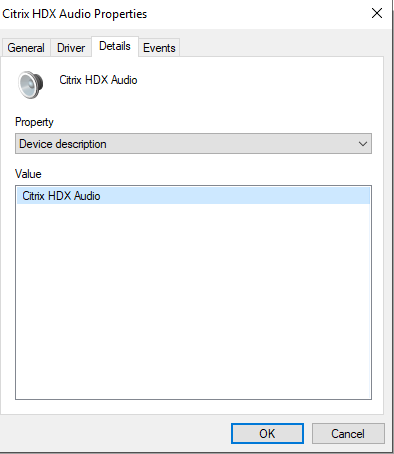This screenshot has width=394, height=454.
Task: Click the blank footer area left of OK
Action: 115,433
